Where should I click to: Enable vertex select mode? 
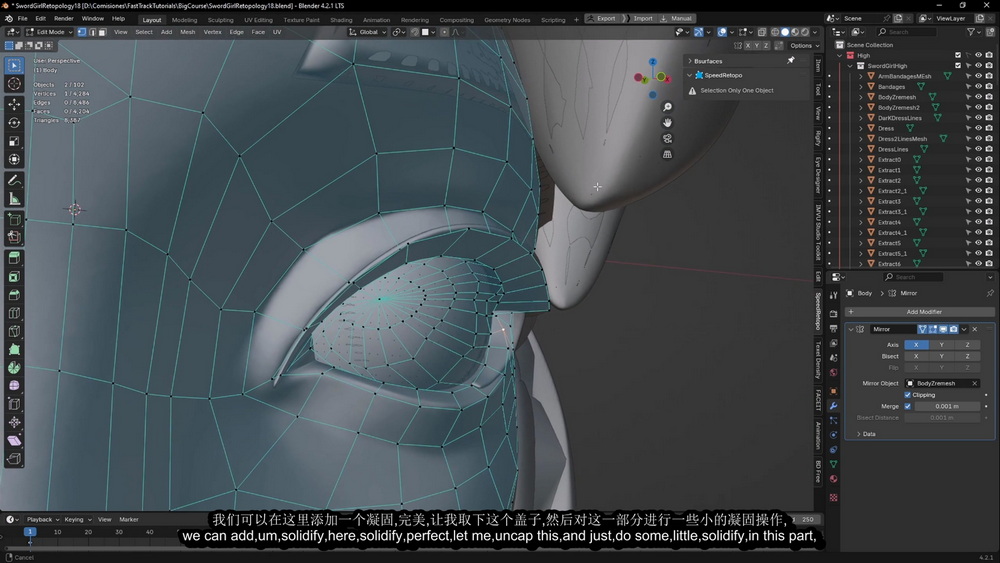(82, 32)
